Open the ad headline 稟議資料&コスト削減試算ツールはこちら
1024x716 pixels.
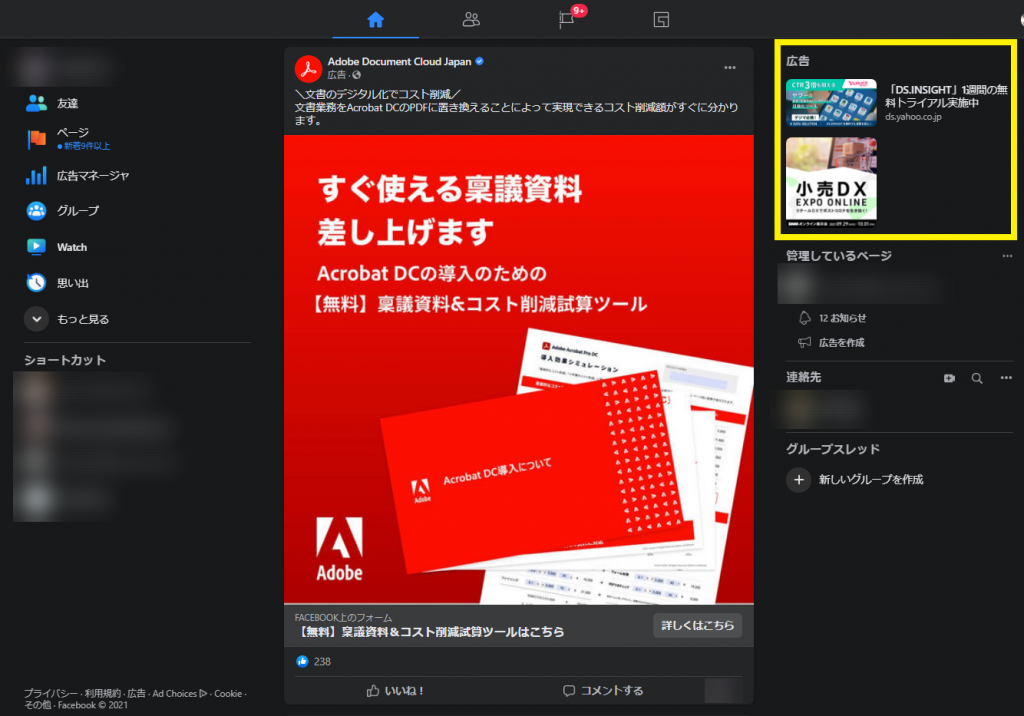tap(430, 632)
